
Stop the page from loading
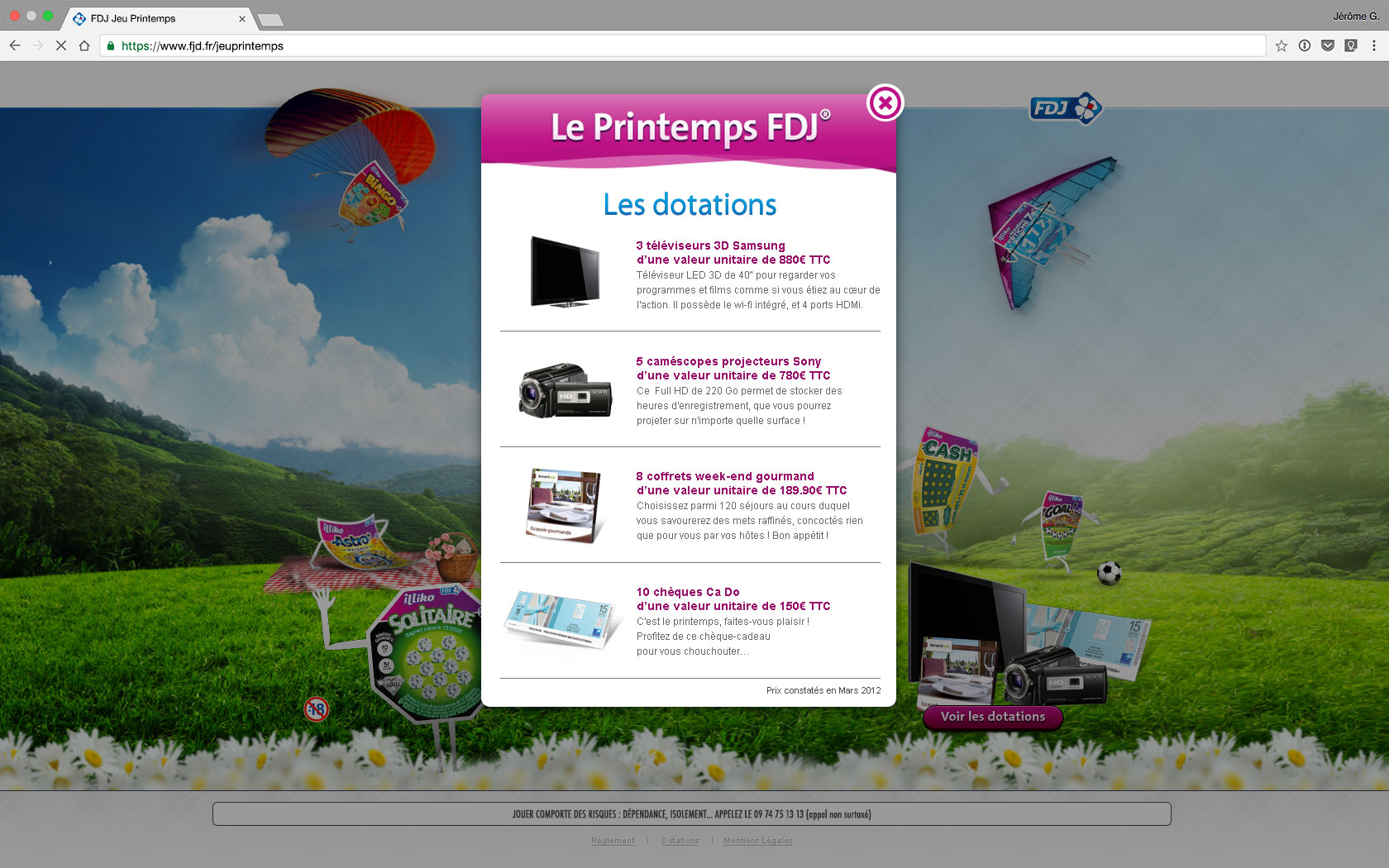(61, 46)
